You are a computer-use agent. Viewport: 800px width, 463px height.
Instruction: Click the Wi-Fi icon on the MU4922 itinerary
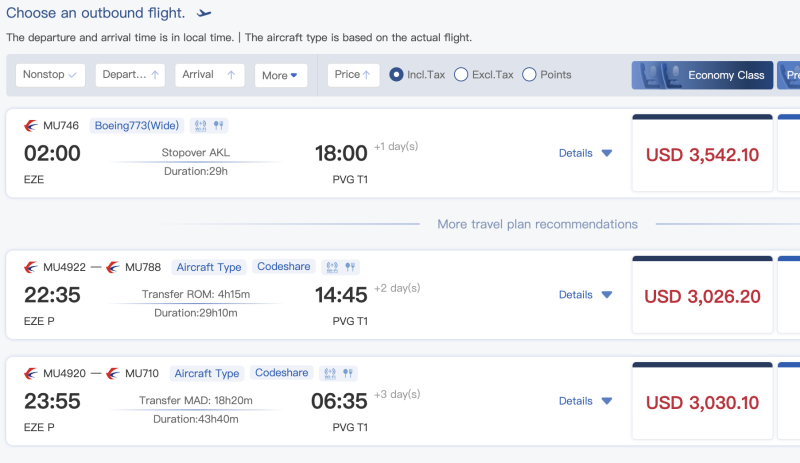(x=332, y=267)
